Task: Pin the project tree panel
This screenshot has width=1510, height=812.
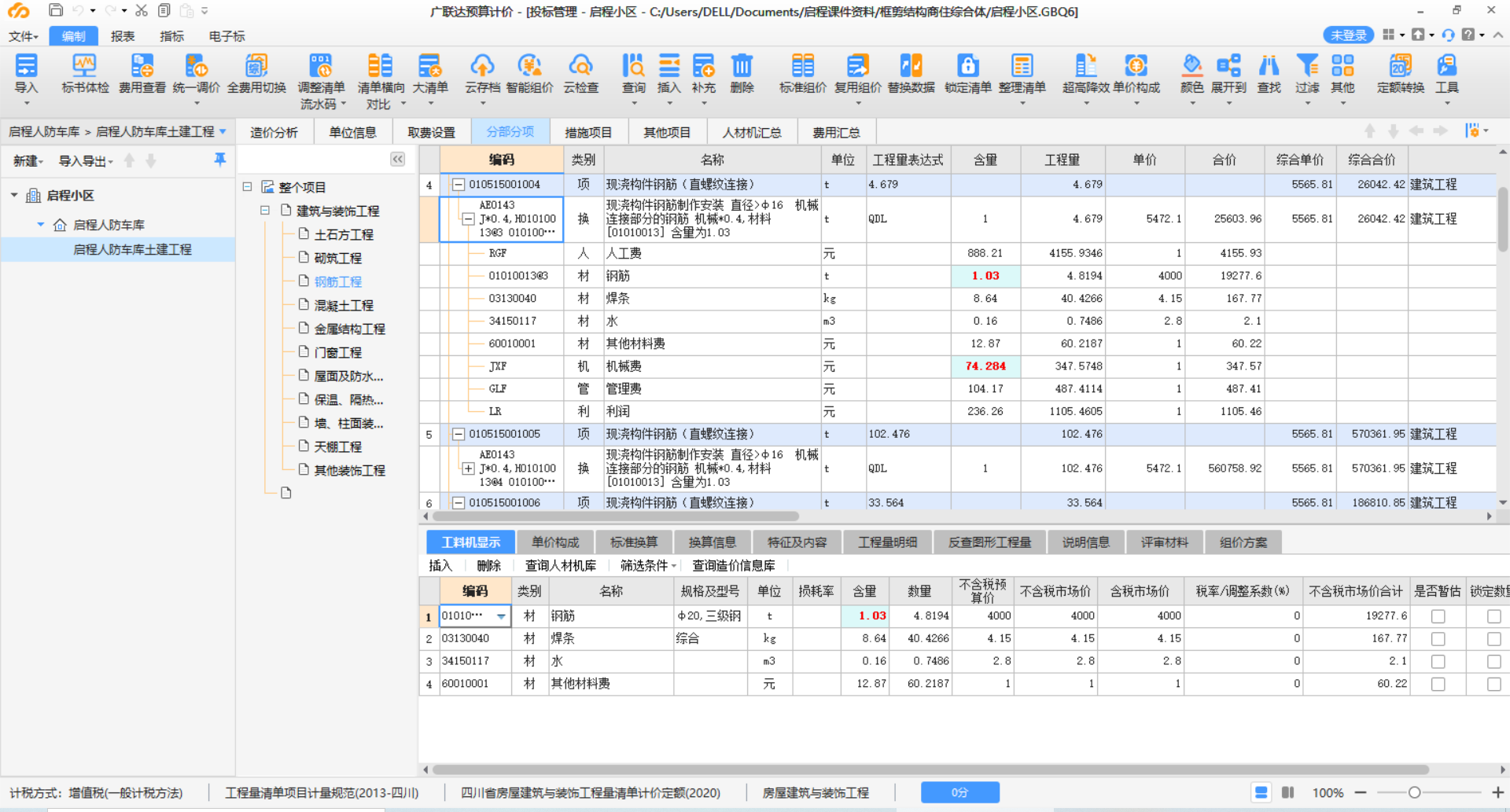Action: (x=220, y=160)
